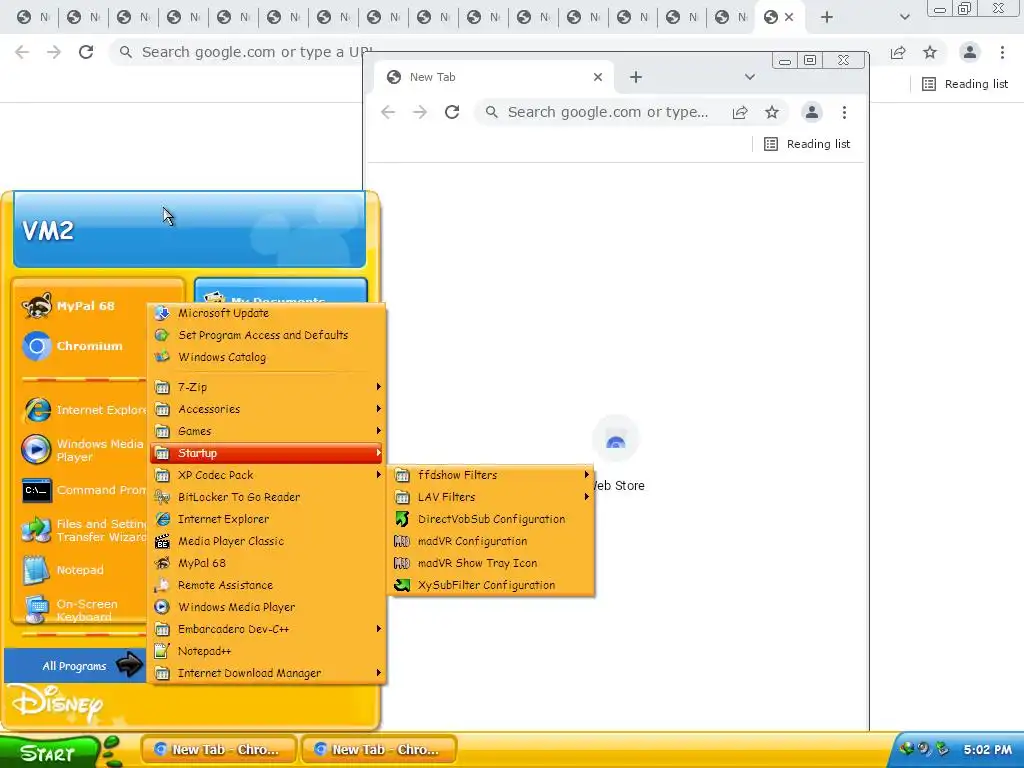Open three-dot menu in background Chromium window
The image size is (1024, 768).
[x=1002, y=52]
